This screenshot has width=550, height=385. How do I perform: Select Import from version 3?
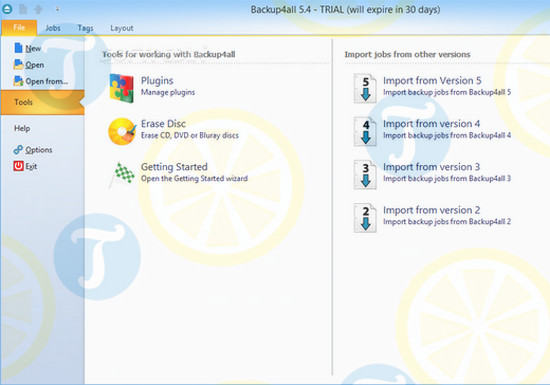[431, 167]
